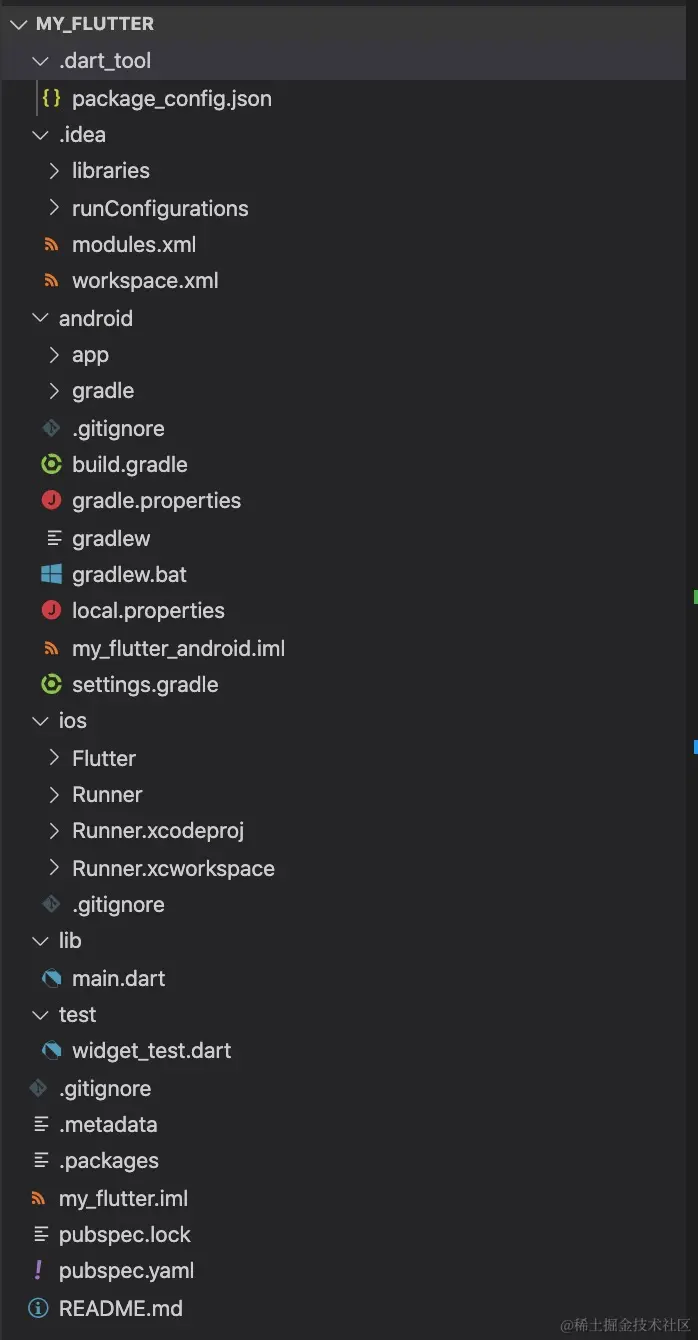Open the workspace.xml file
Screen dimensions: 698x1340
coord(145,281)
